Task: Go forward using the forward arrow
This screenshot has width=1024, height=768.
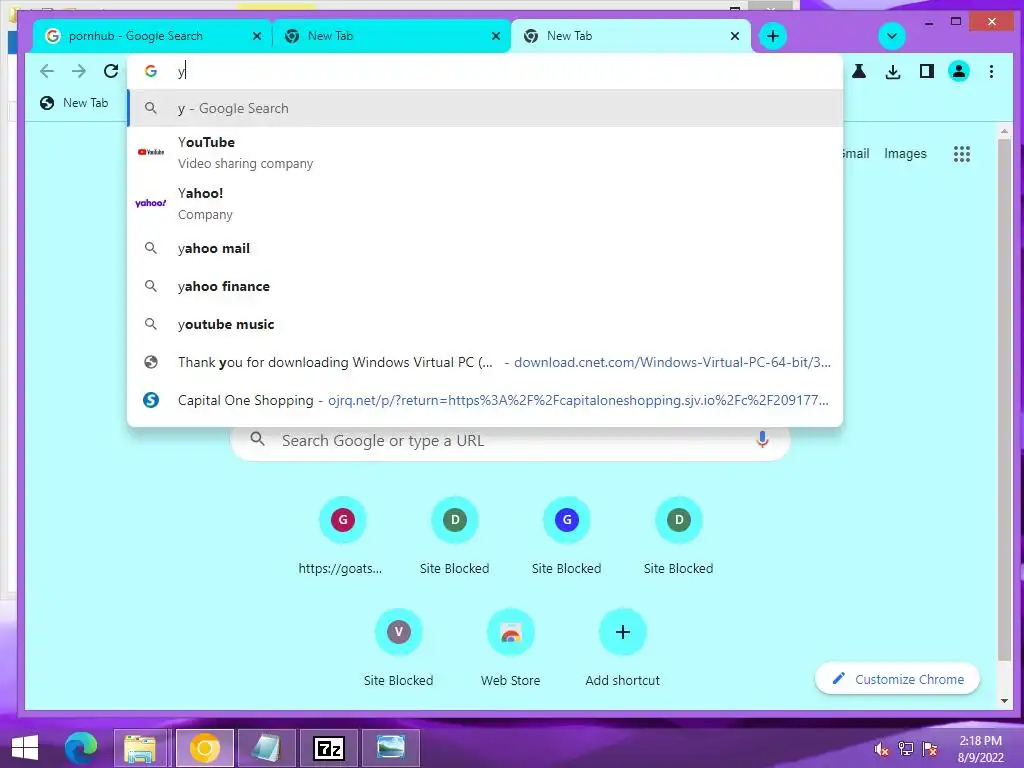Action: 78,71
